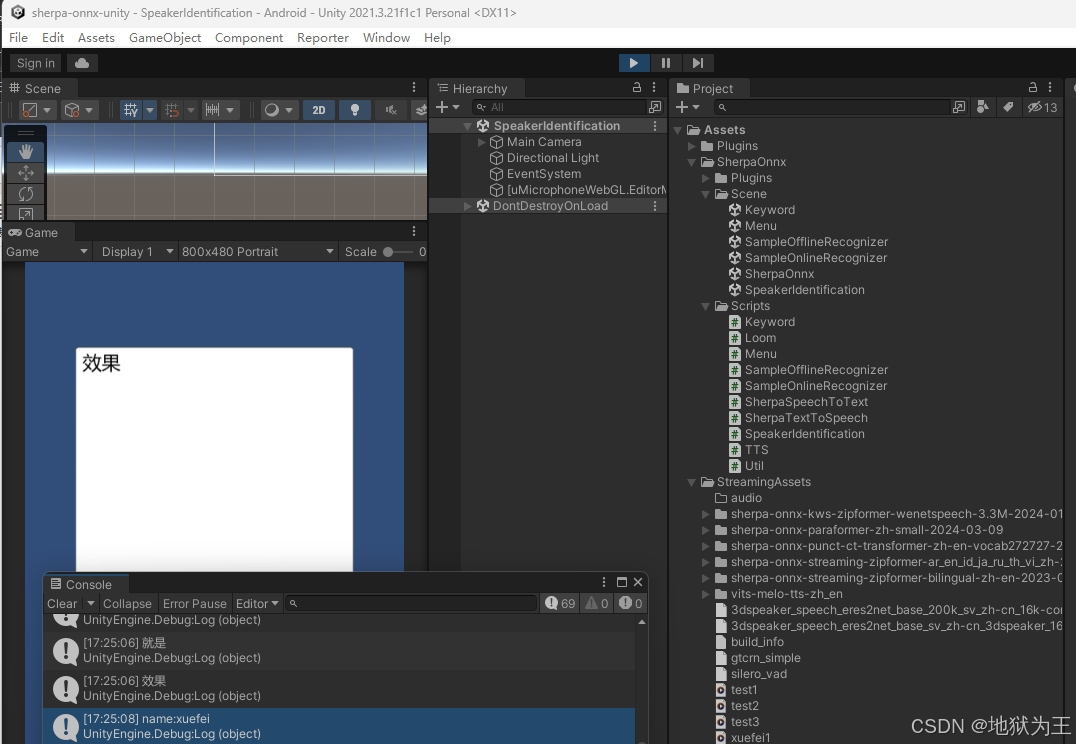
Task: Click Project search by type icon
Action: coord(983,107)
